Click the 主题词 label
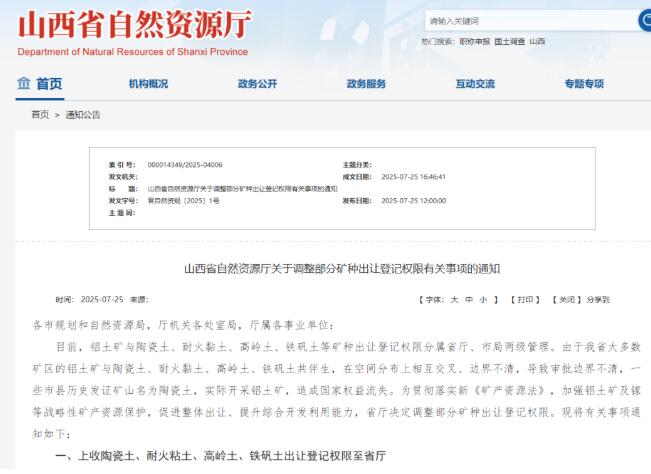651x474 pixels. (x=122, y=213)
